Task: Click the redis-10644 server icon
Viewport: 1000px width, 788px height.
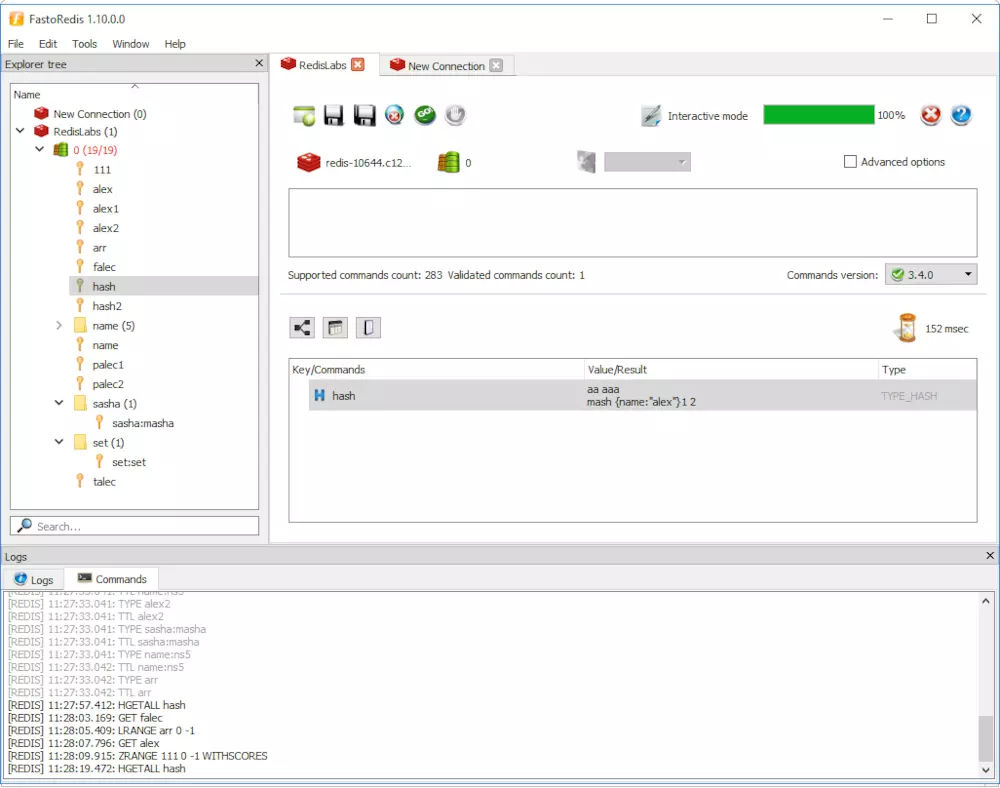Action: coord(309,163)
